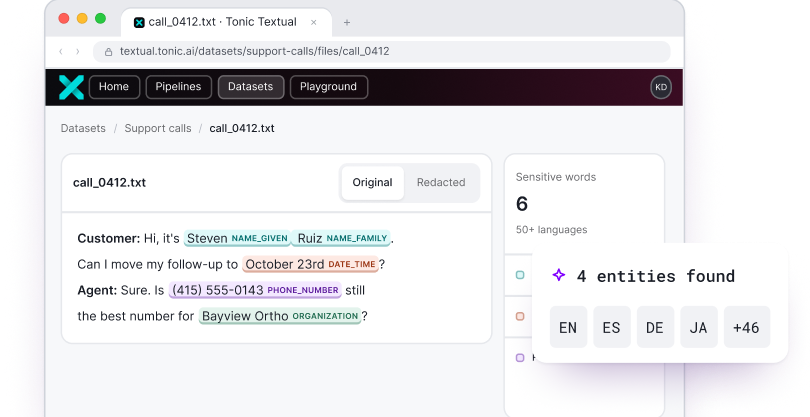Click the 4 entities found text
The width and height of the screenshot is (810, 417).
(x=656, y=276)
